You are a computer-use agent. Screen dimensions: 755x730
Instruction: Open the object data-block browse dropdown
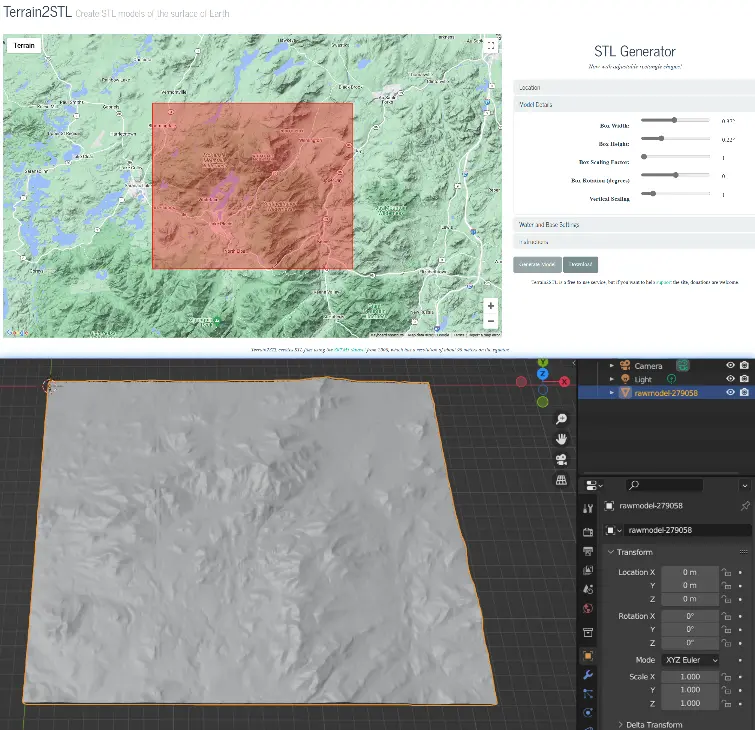[613, 530]
